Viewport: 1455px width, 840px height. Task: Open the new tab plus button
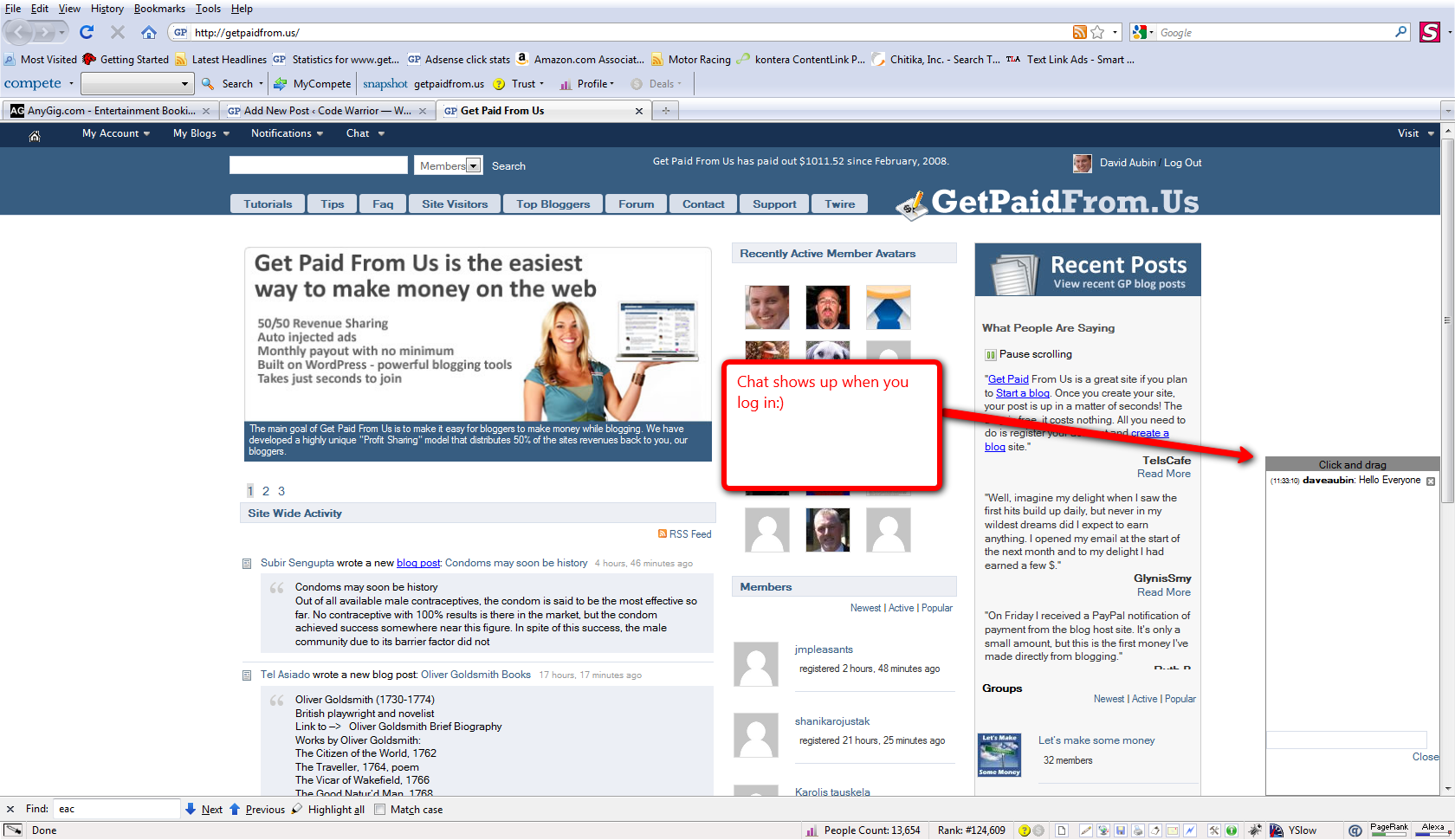click(x=666, y=111)
